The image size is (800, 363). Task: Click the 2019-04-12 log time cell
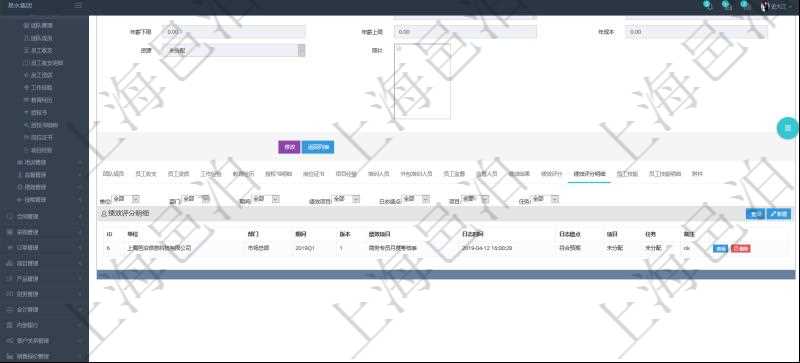pyautogui.click(x=487, y=248)
